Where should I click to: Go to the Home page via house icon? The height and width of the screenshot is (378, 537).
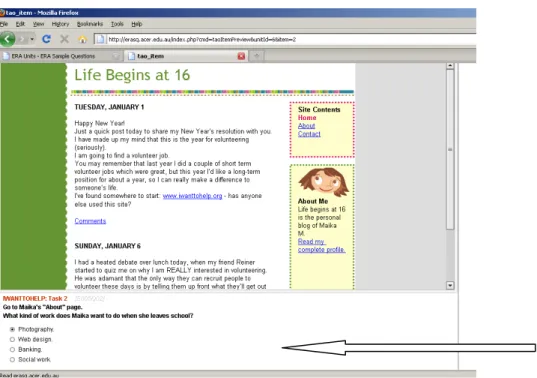(x=83, y=39)
